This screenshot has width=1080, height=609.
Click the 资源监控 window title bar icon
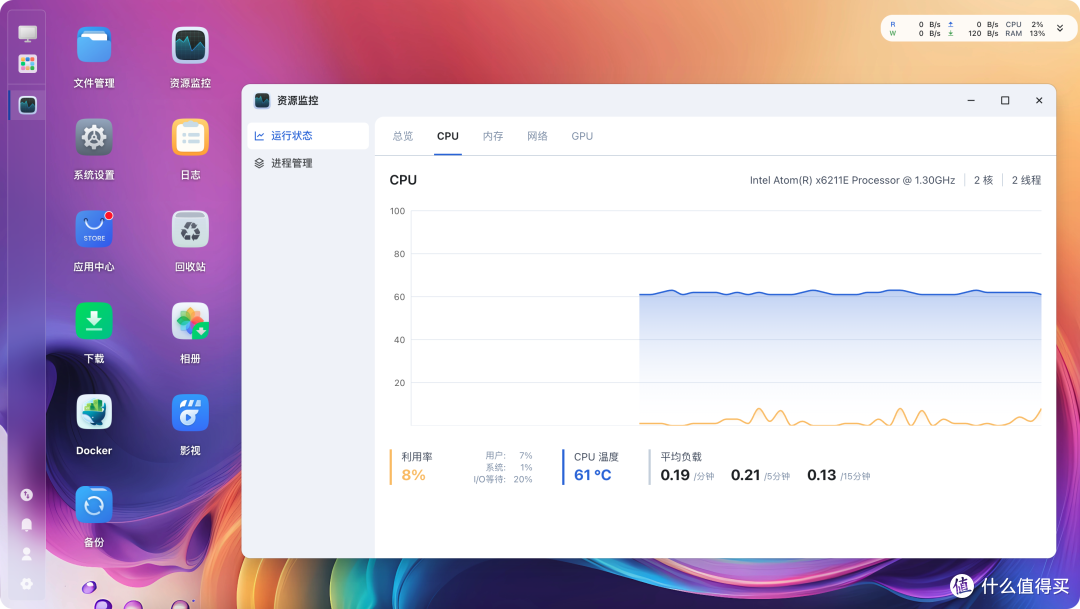[x=262, y=101]
